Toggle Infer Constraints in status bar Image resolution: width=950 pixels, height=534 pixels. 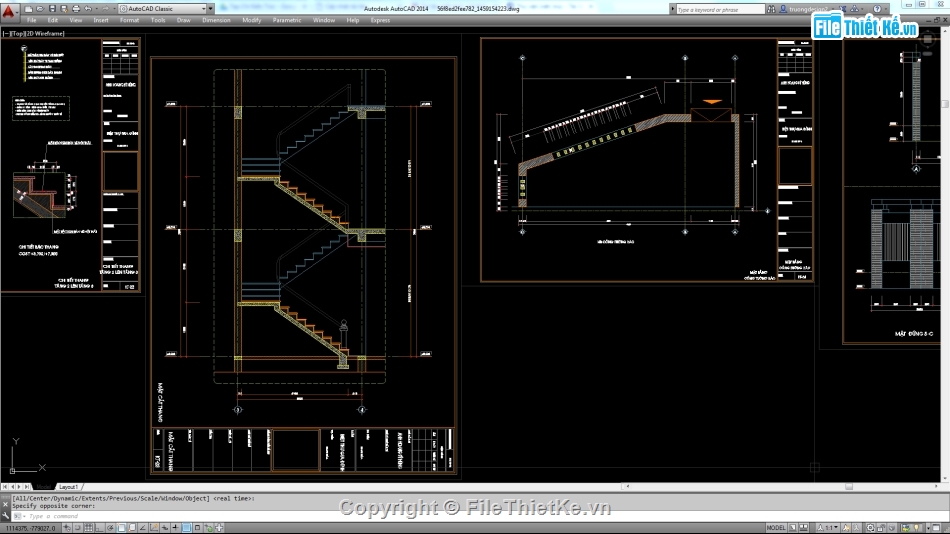pos(67,528)
